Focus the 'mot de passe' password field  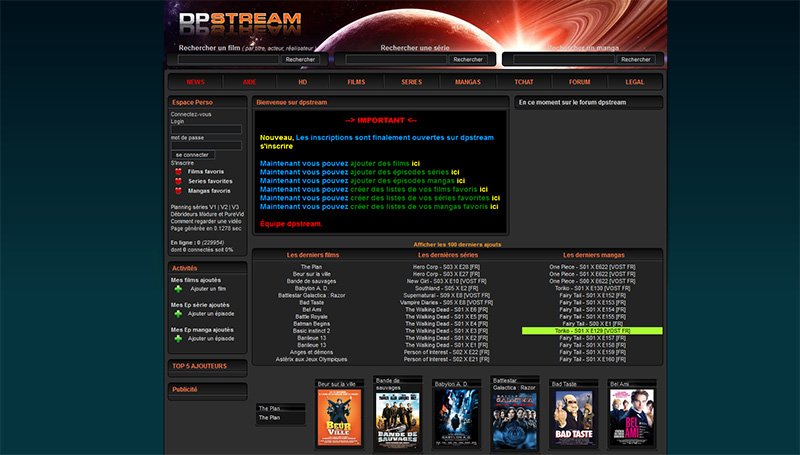tap(206, 146)
